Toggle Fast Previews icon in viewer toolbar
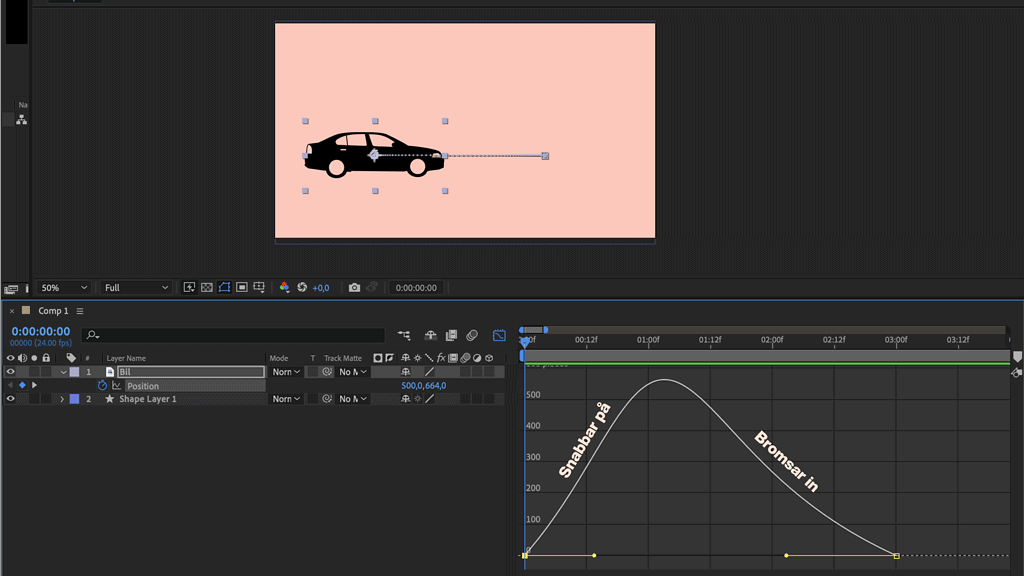Screen dimensions: 1024x576 click(x=189, y=287)
